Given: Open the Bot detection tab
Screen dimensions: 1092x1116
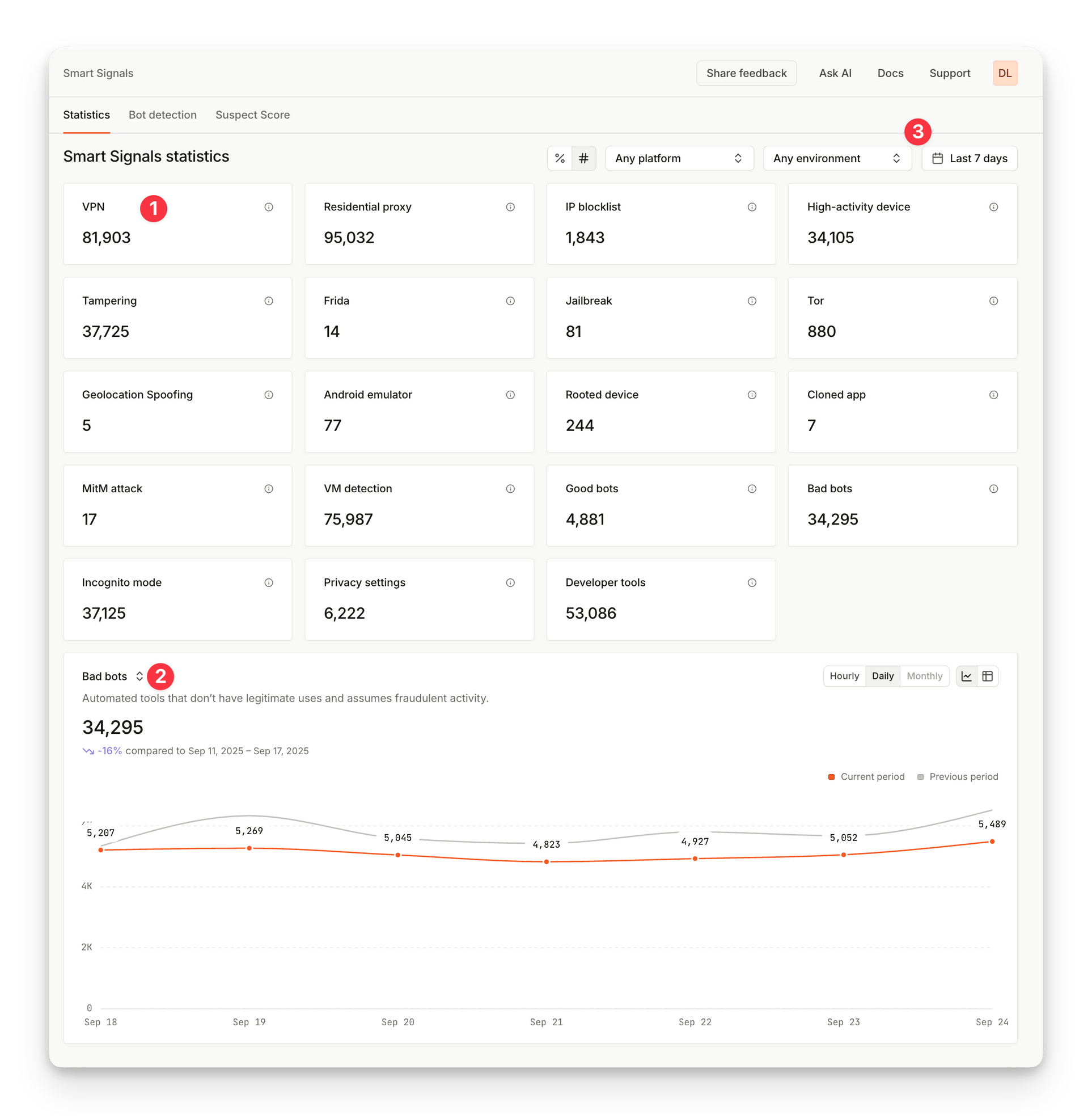Looking at the screenshot, I should [x=162, y=115].
